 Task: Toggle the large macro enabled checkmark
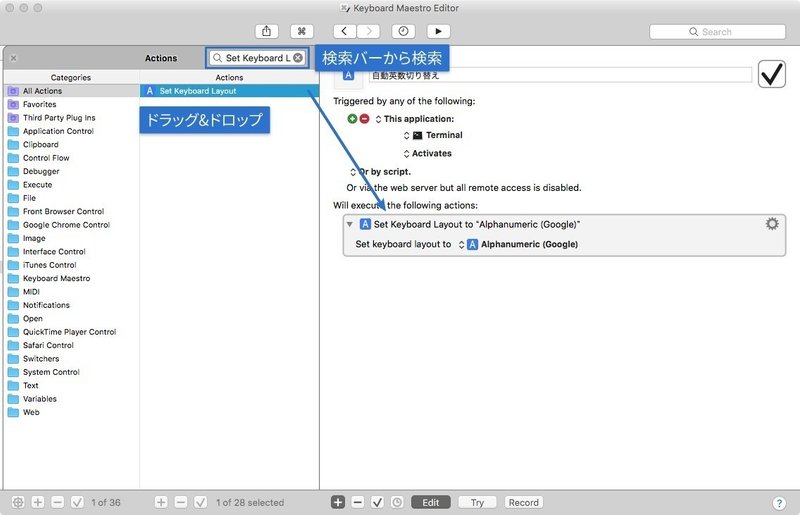771,75
